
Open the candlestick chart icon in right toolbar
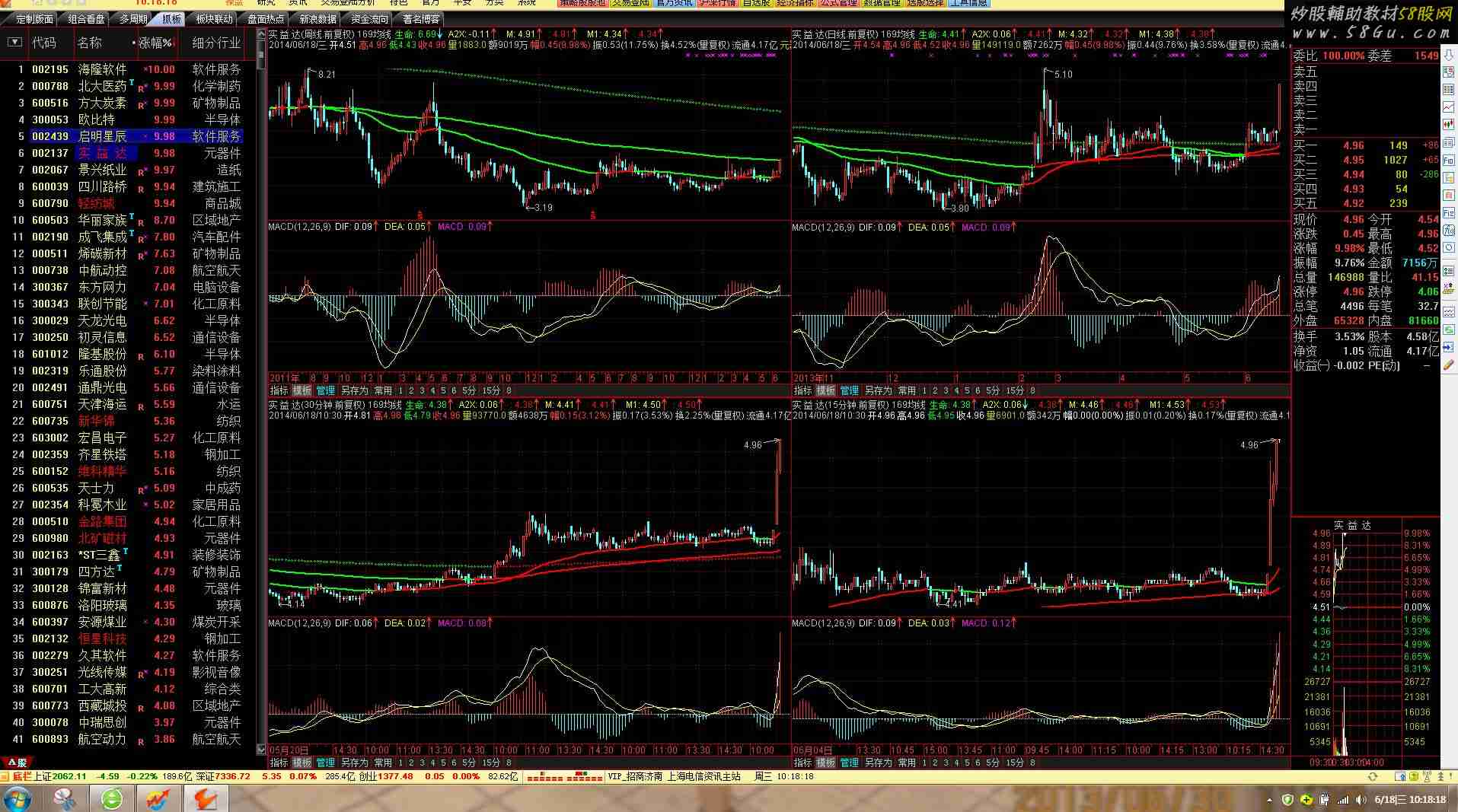pos(1448,124)
